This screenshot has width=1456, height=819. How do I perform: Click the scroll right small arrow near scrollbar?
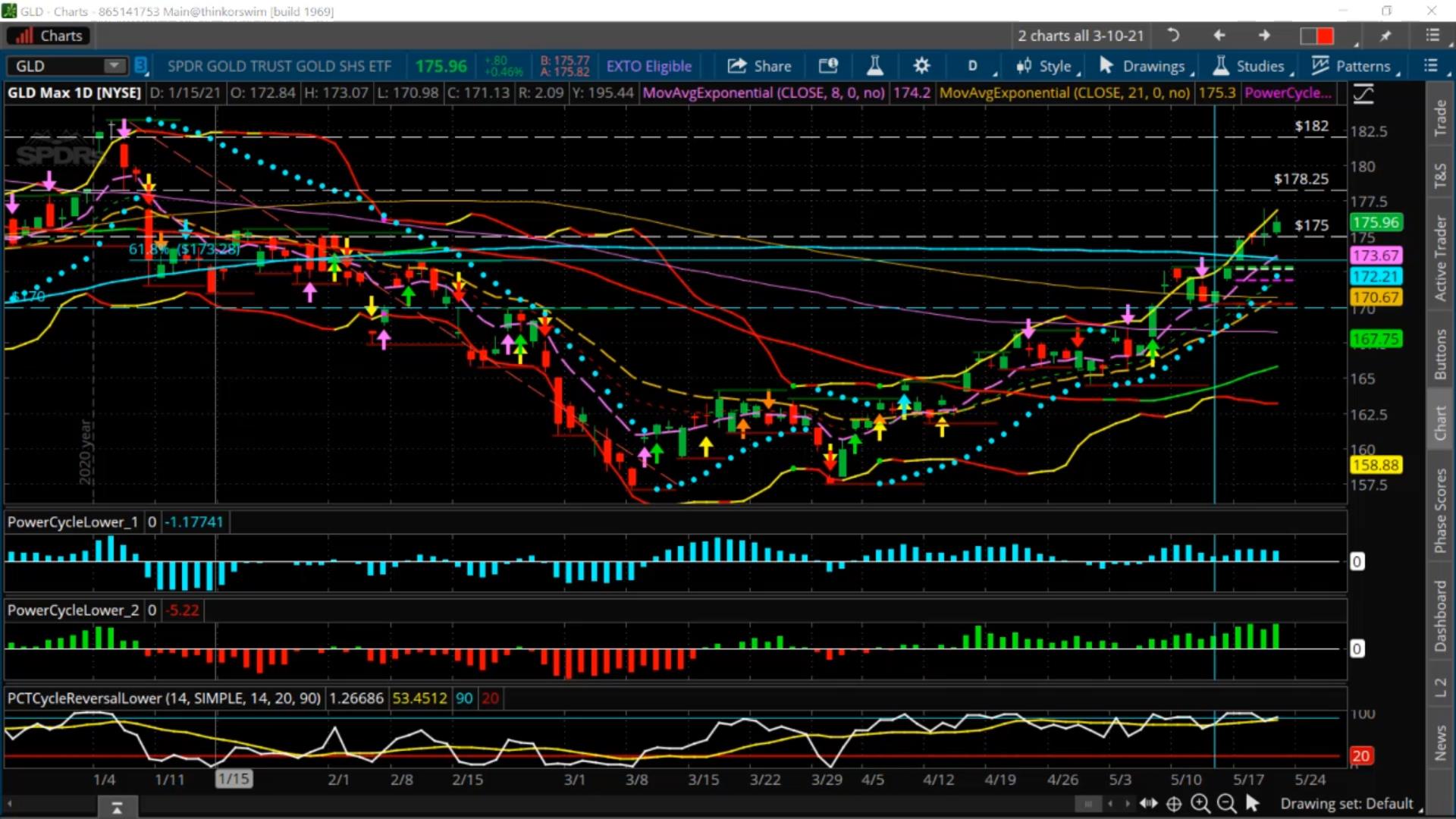pyautogui.click(x=1128, y=804)
